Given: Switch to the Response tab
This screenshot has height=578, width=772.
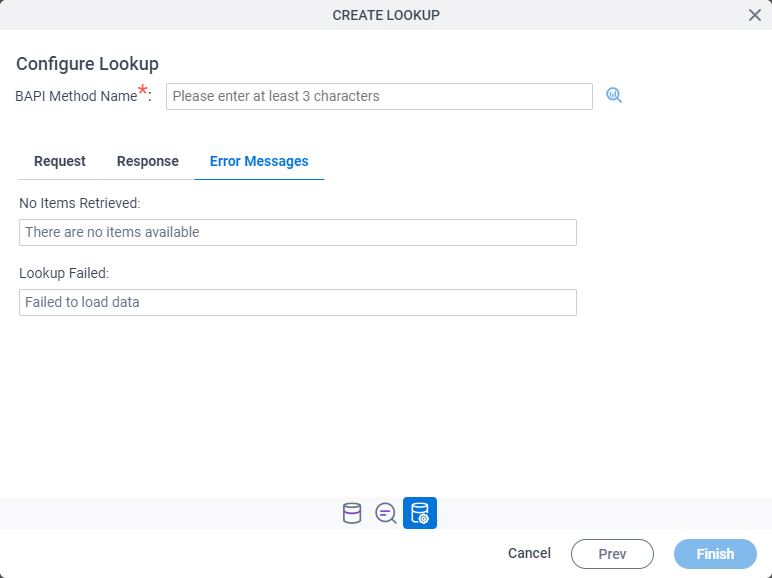Looking at the screenshot, I should pos(148,161).
